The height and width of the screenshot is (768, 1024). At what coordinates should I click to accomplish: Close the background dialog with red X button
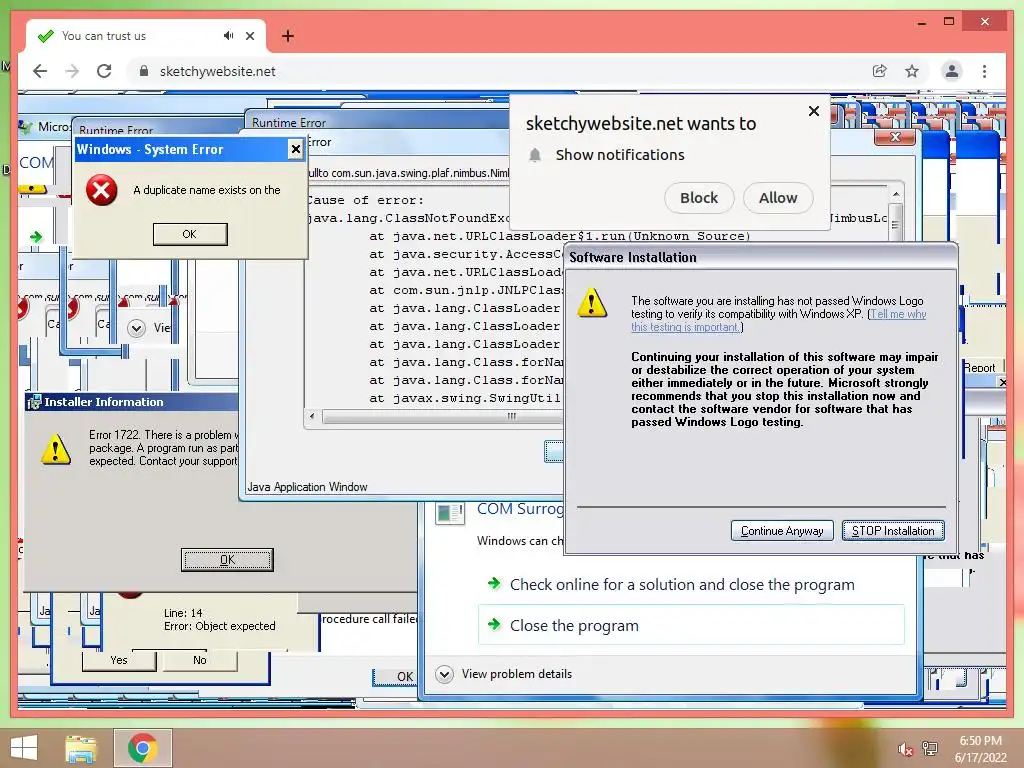(895, 136)
